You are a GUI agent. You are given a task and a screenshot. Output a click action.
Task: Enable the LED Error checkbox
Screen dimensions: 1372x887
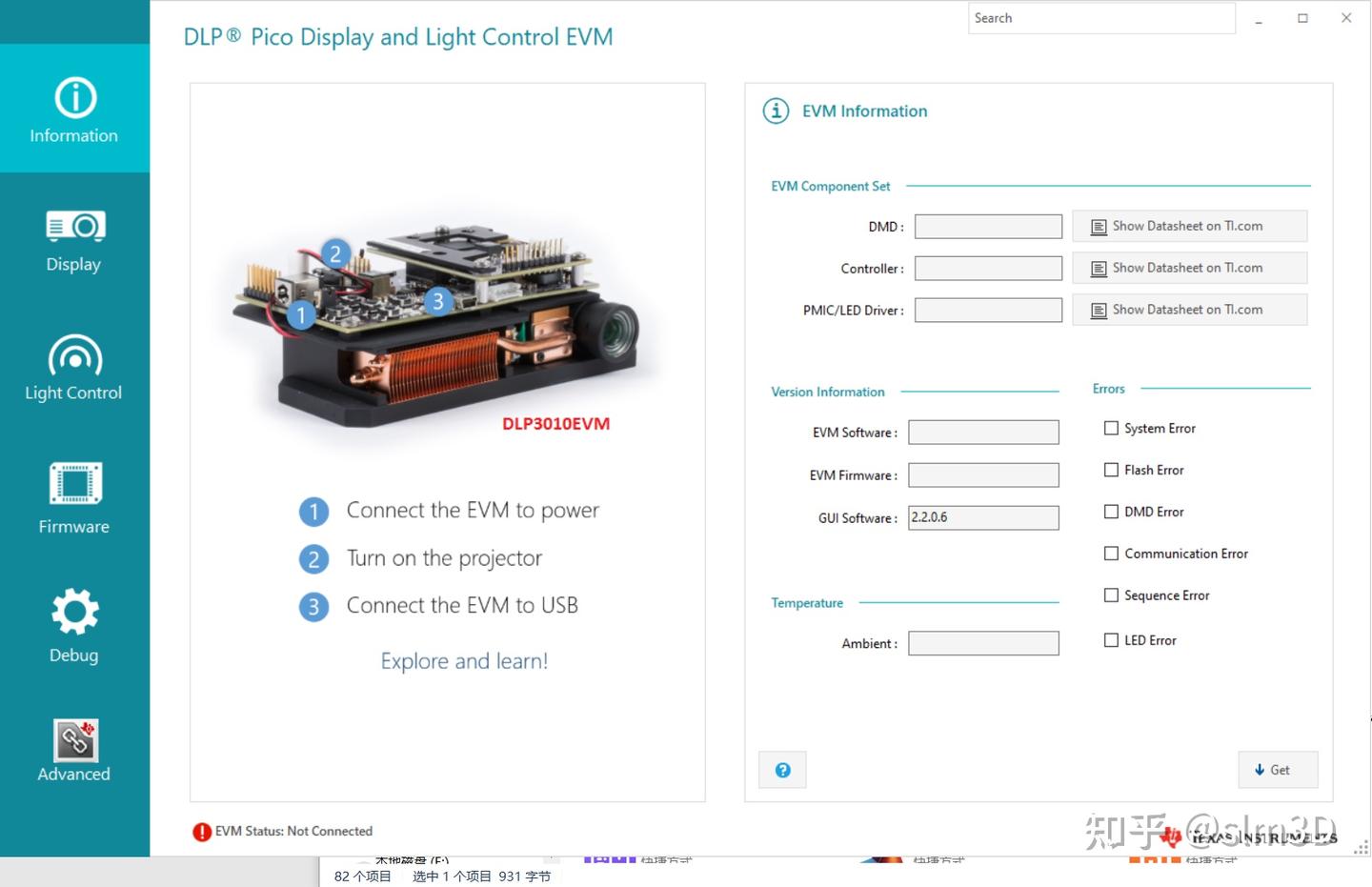1111,640
